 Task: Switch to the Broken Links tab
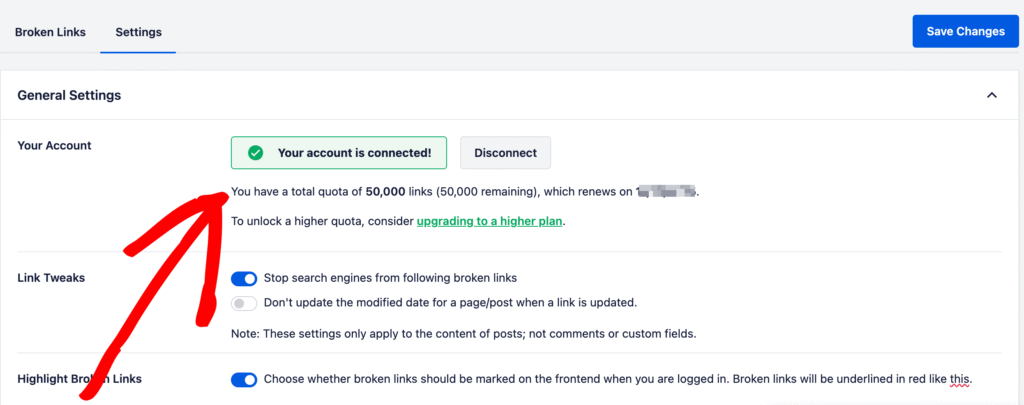[x=50, y=32]
